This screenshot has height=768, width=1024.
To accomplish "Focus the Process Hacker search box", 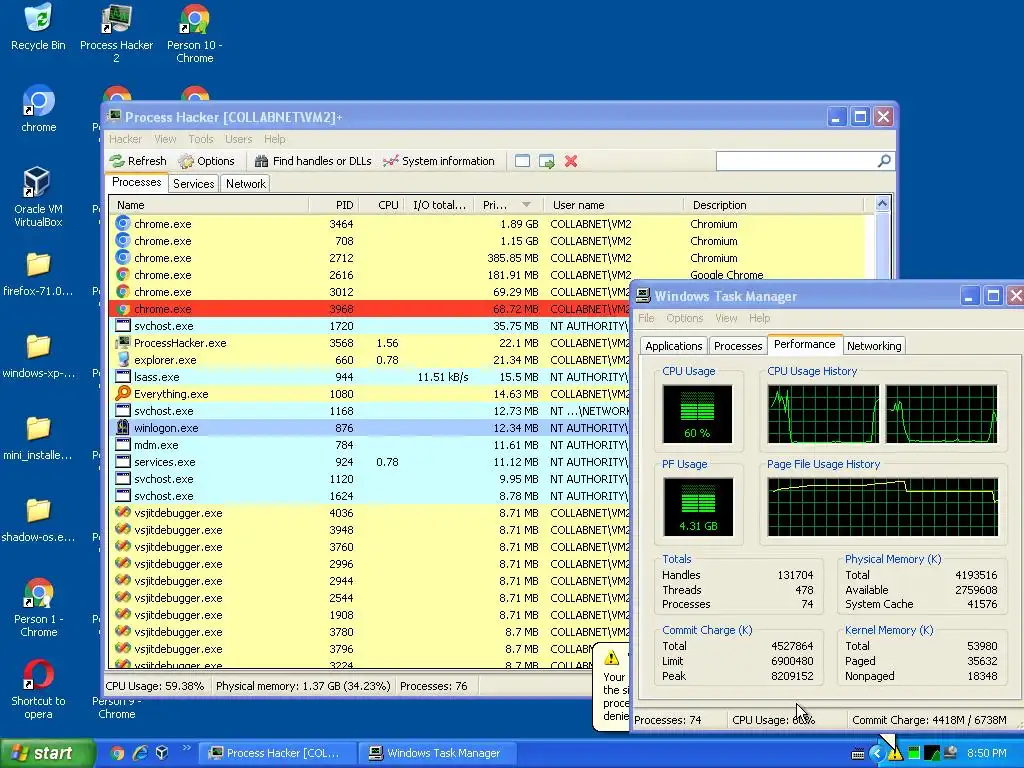I will [796, 161].
